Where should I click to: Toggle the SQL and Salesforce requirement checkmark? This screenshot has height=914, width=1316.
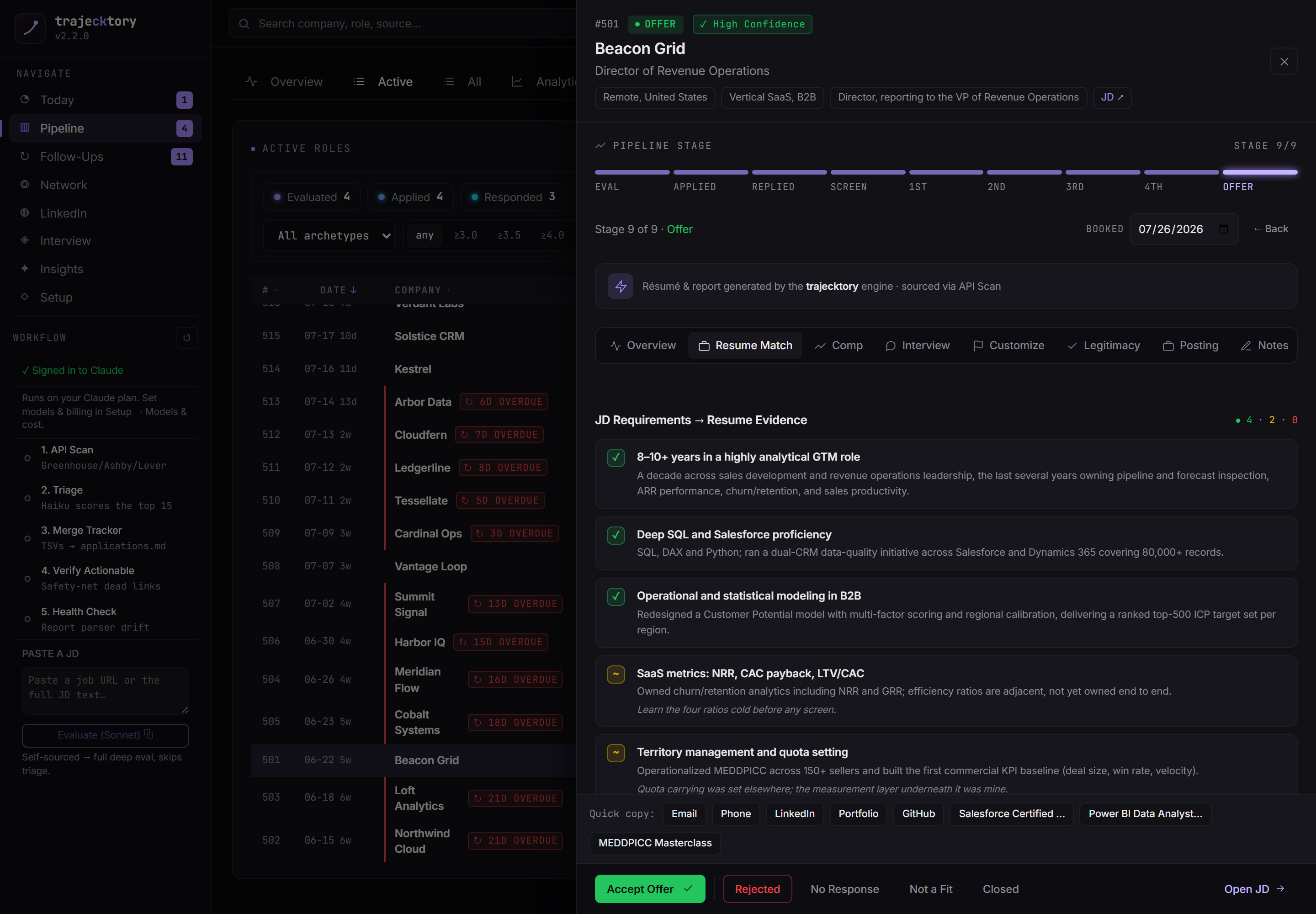[x=616, y=535]
